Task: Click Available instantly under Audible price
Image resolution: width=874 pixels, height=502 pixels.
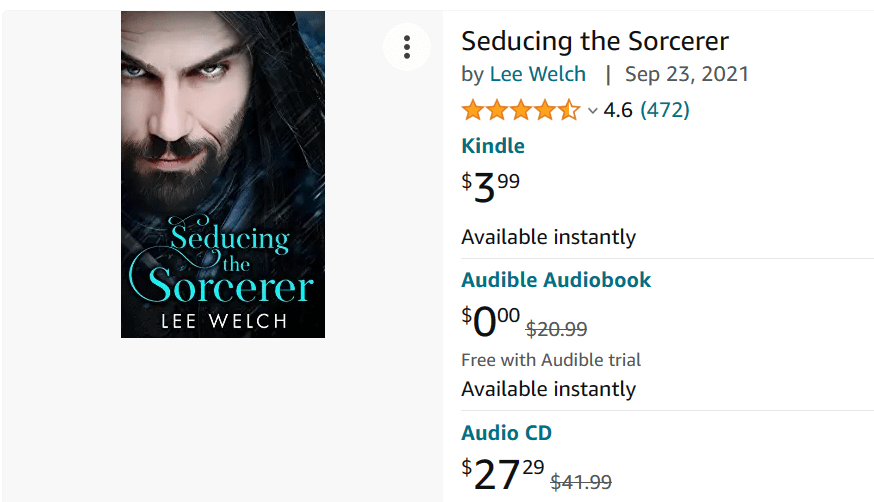Action: 548,389
